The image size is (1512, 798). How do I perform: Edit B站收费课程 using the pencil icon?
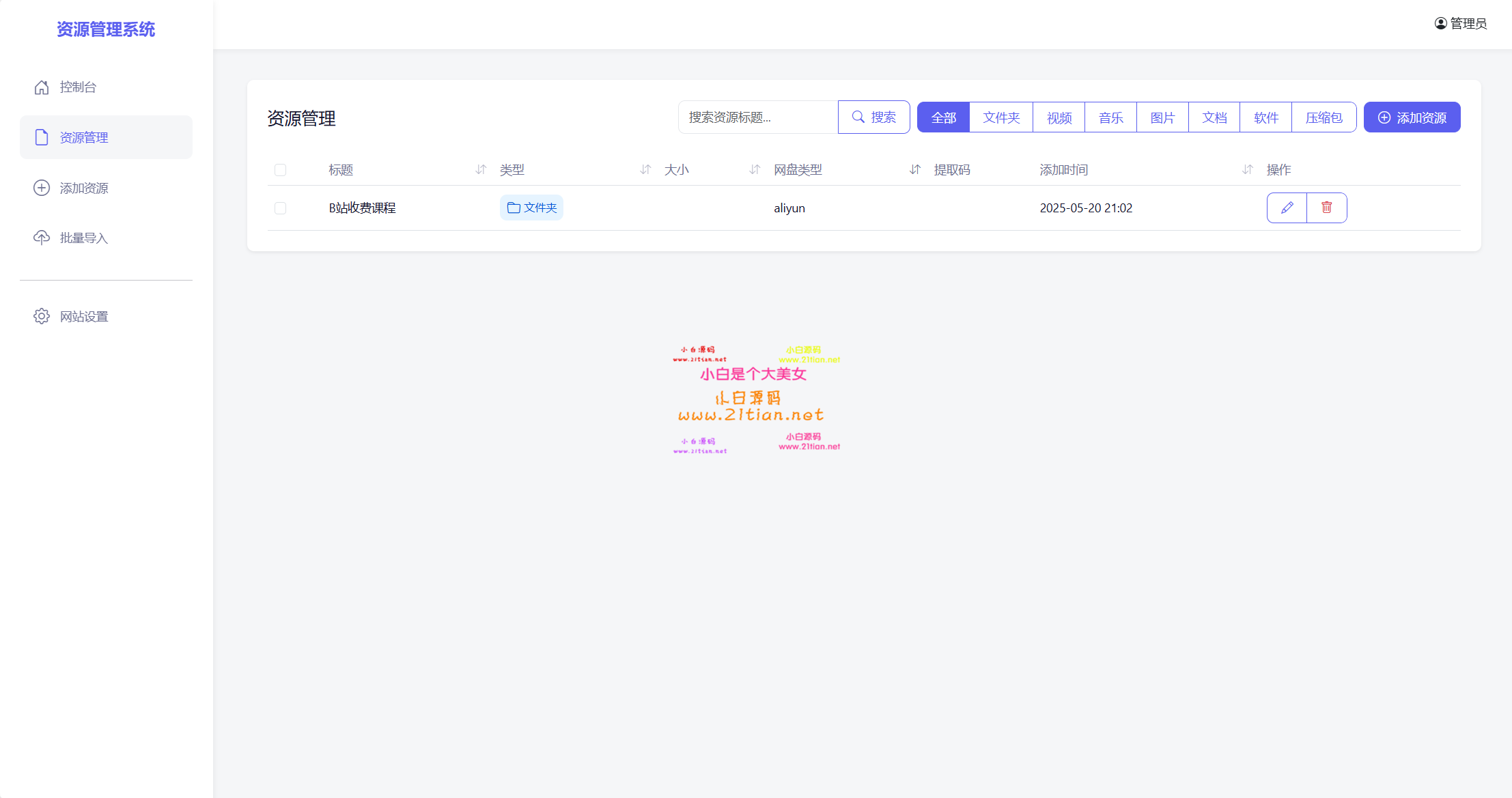pos(1287,208)
